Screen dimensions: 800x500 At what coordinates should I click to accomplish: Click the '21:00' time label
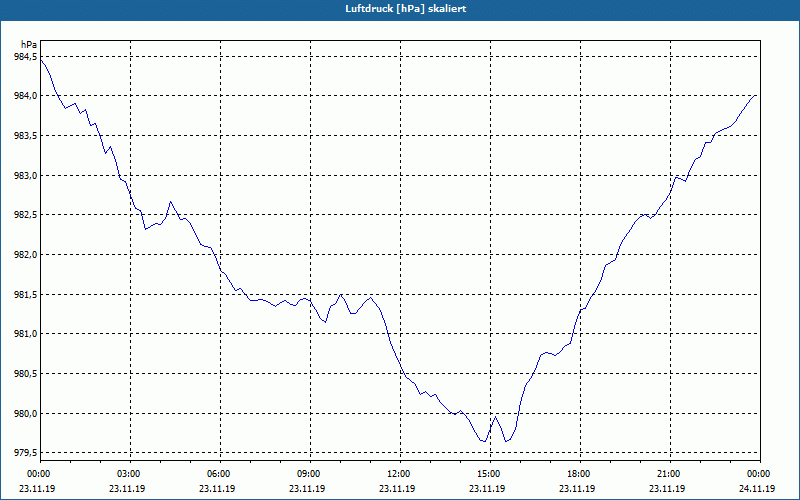(x=670, y=473)
